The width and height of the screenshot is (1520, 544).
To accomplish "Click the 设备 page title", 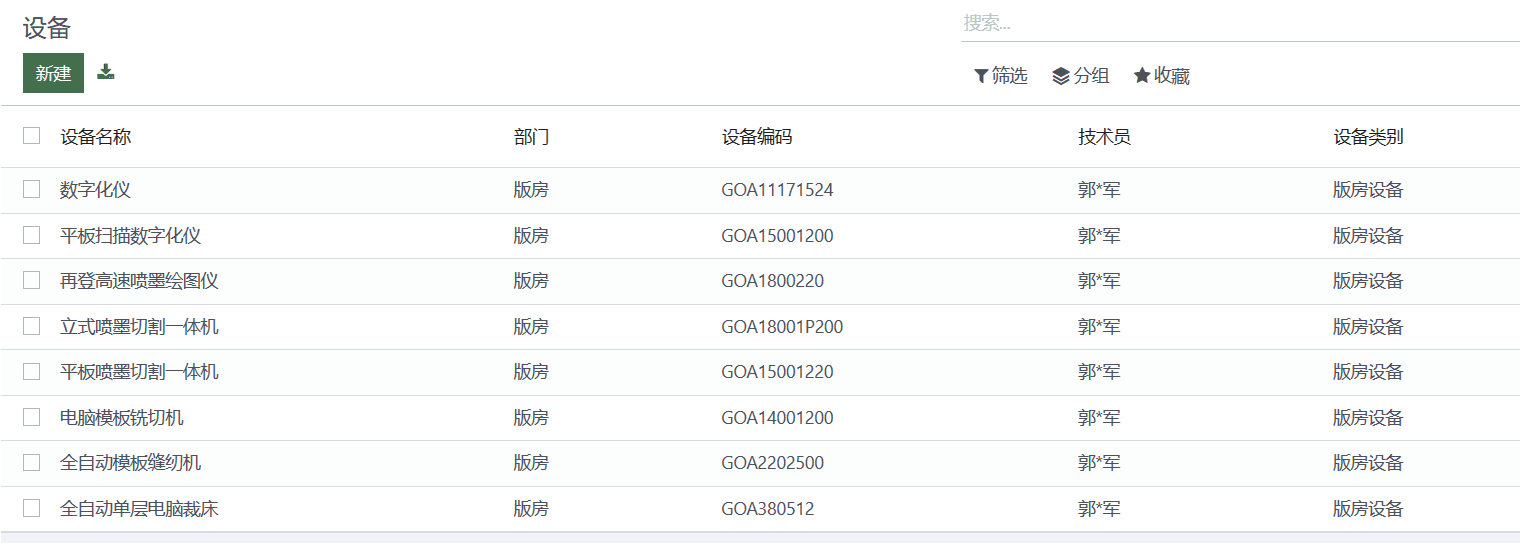I will click(47, 28).
